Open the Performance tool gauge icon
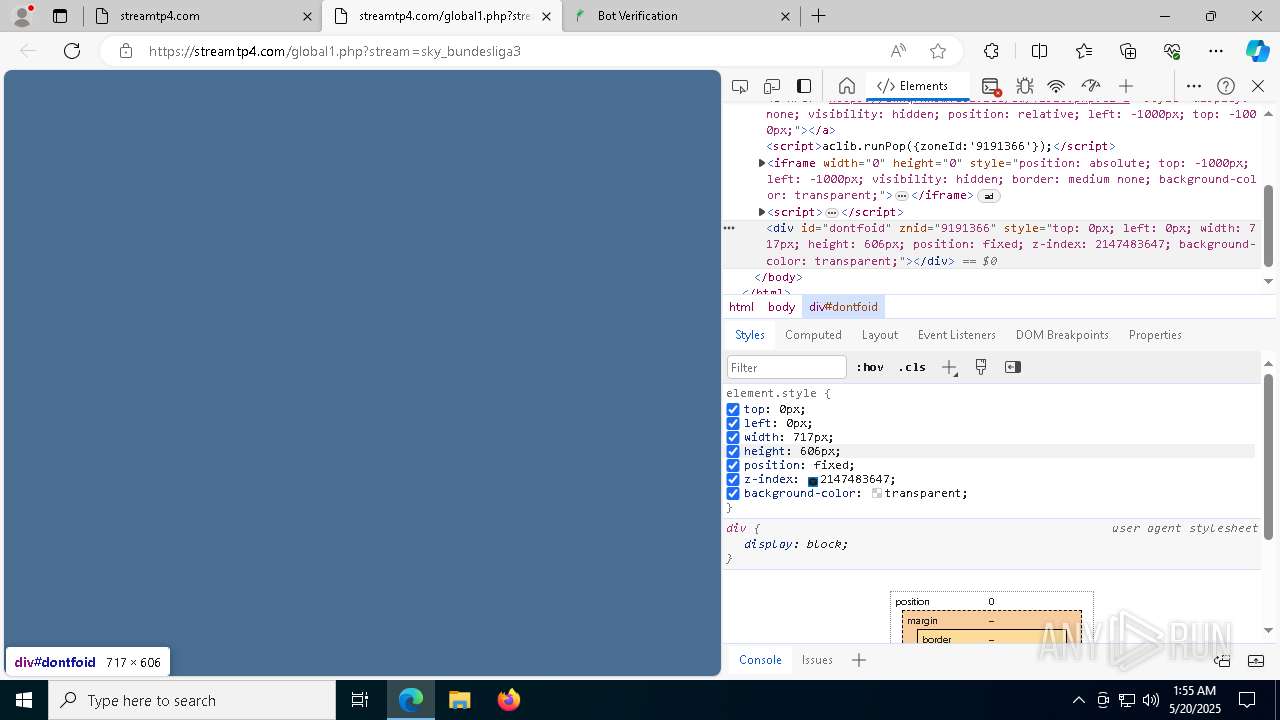Screen dimensions: 1280x720 [x=1091, y=86]
